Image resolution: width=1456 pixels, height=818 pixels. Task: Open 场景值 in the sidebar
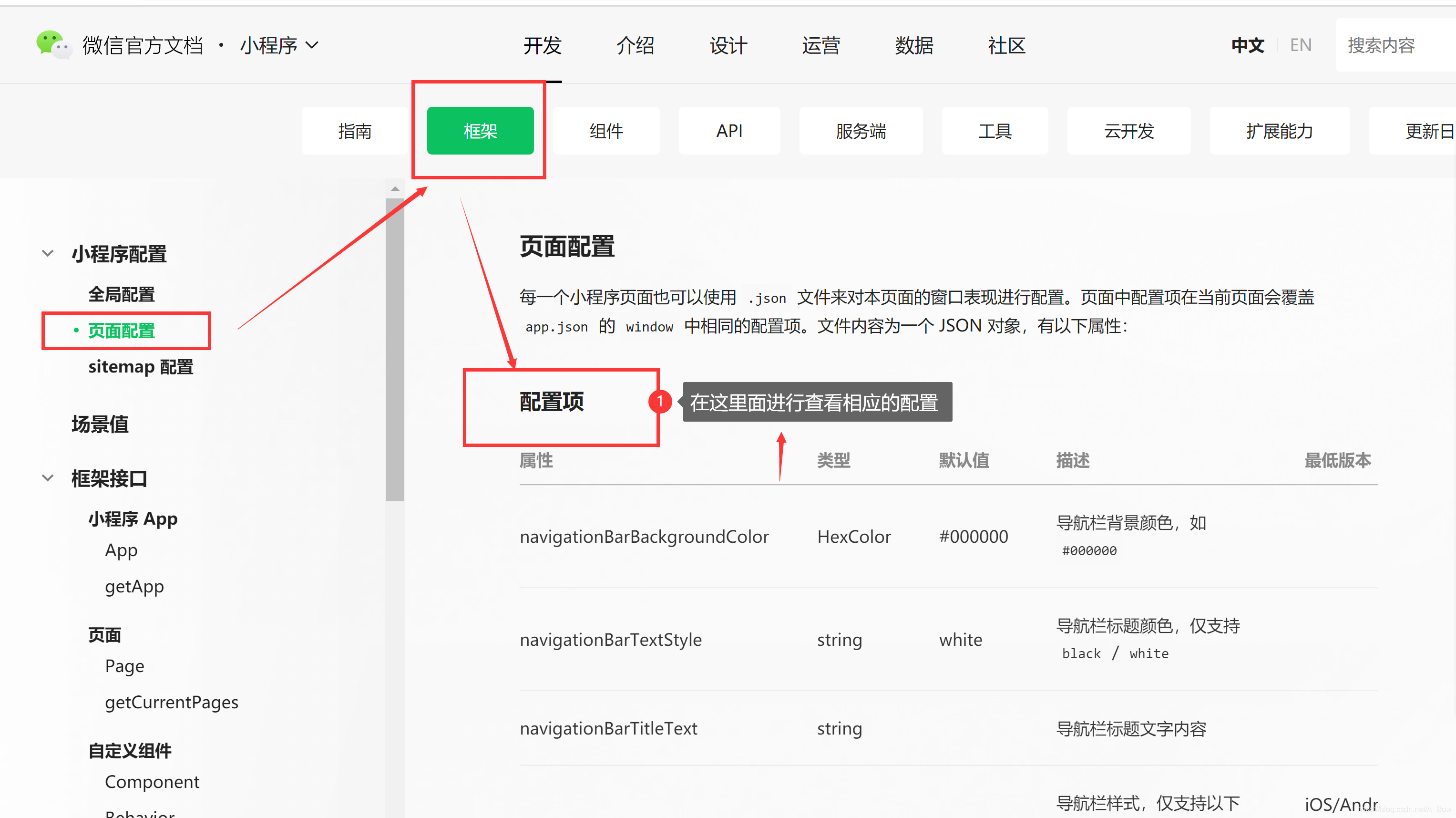tap(100, 424)
